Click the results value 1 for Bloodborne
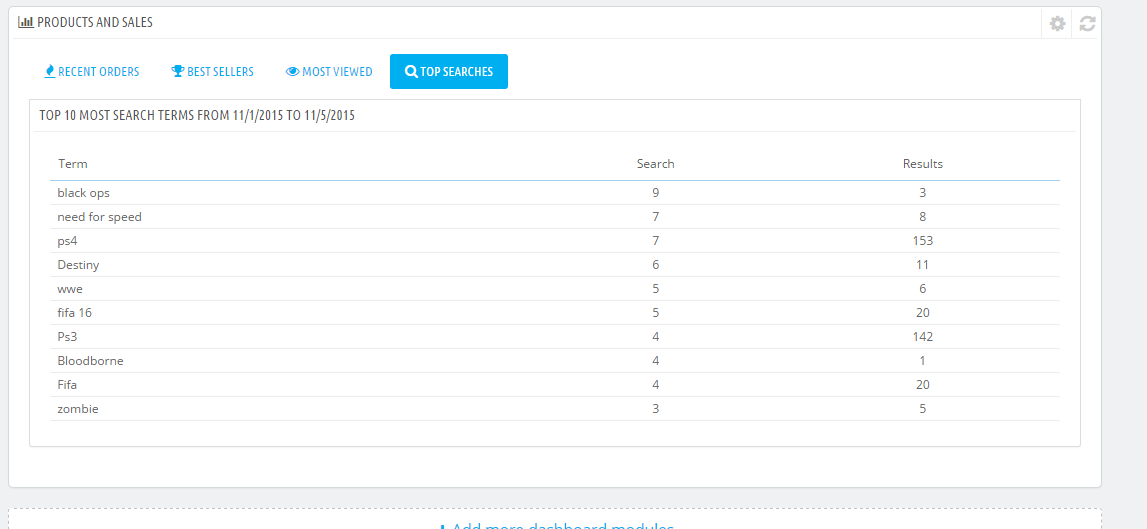The height and width of the screenshot is (529, 1147). (x=922, y=361)
